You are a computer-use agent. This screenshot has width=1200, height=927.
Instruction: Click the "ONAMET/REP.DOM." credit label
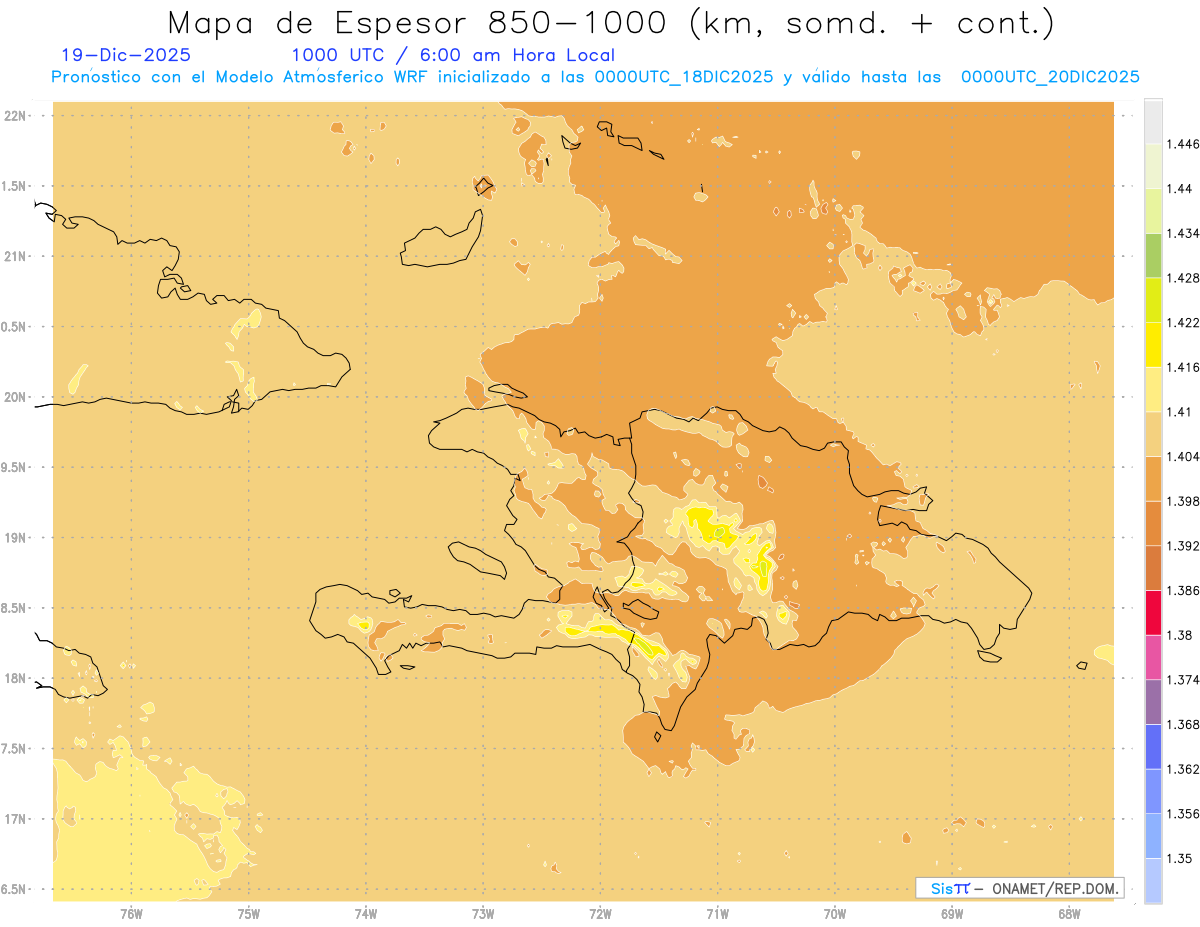pyautogui.click(x=1055, y=888)
